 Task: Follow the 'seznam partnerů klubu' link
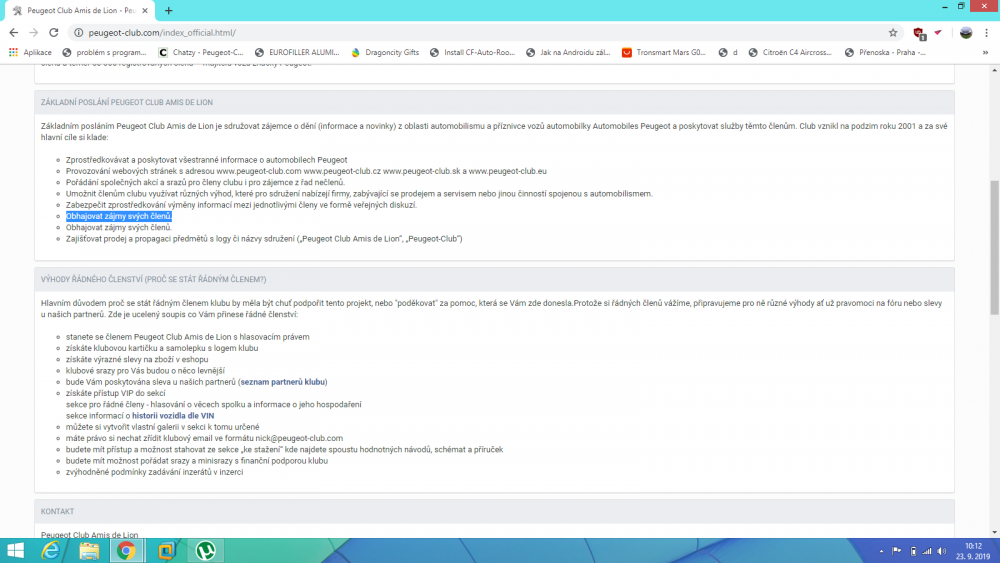[x=283, y=382]
